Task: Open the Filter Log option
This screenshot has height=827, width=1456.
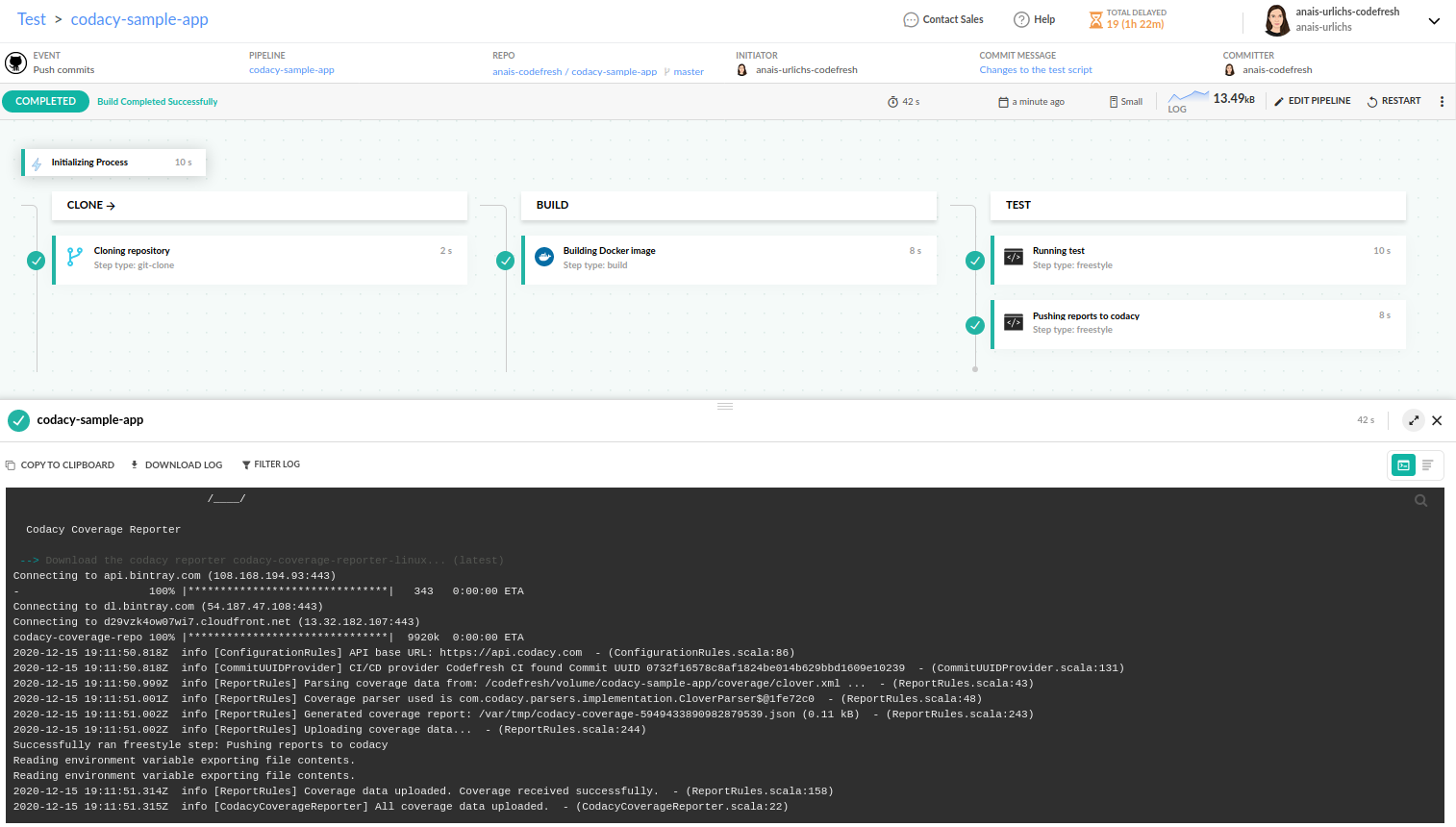Action: point(270,464)
